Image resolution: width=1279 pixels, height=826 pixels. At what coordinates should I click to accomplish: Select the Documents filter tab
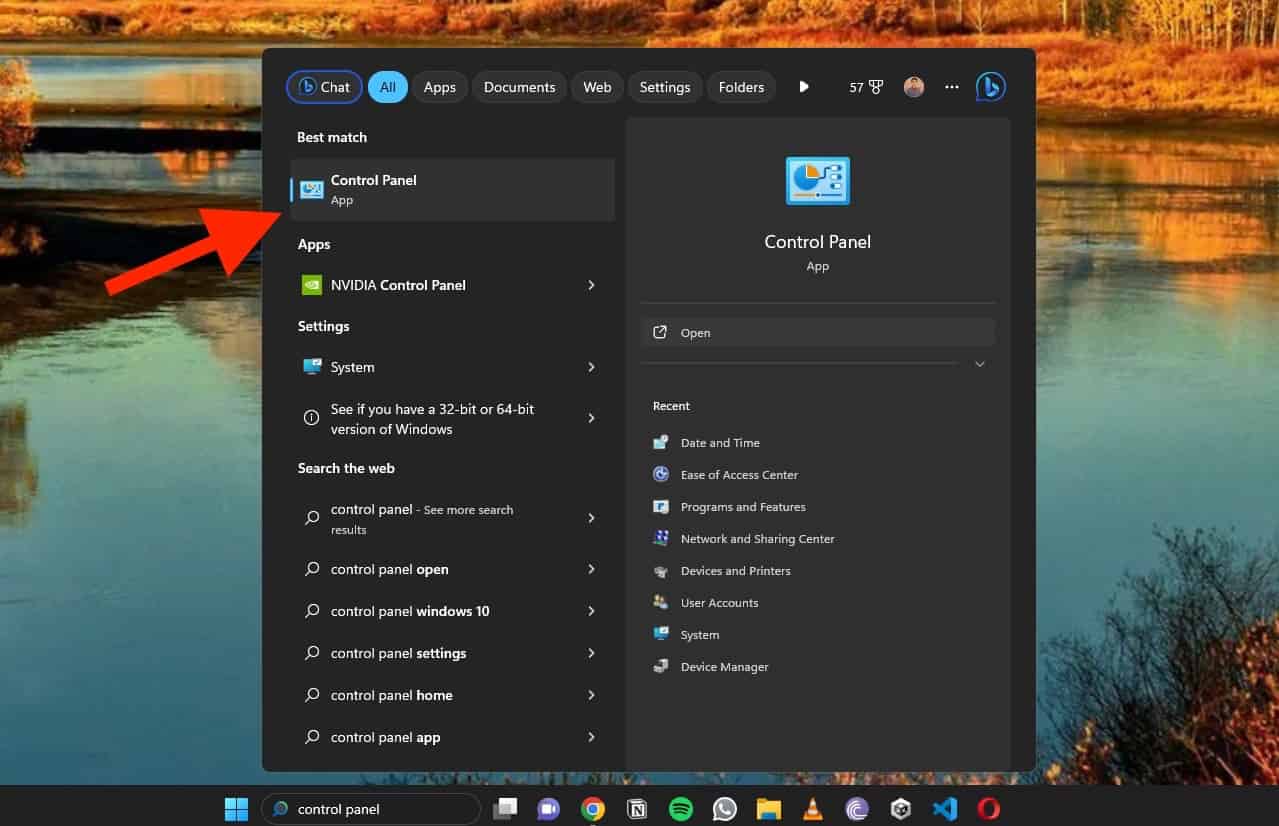(x=519, y=87)
